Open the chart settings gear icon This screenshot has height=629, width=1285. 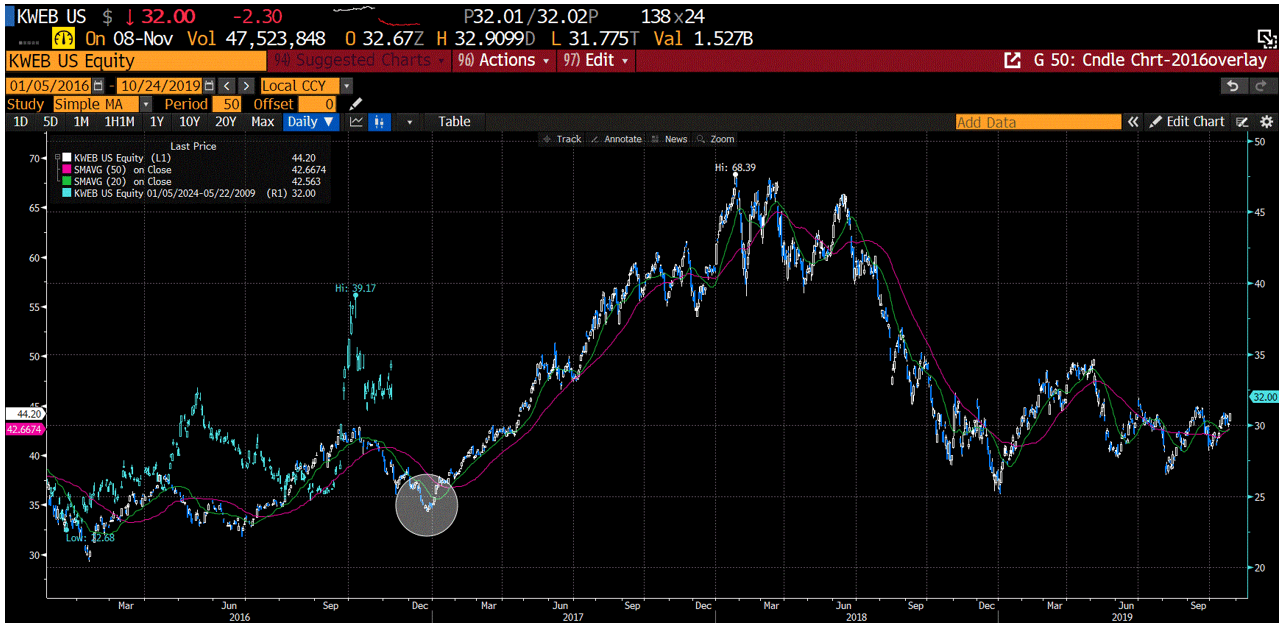click(x=1267, y=121)
